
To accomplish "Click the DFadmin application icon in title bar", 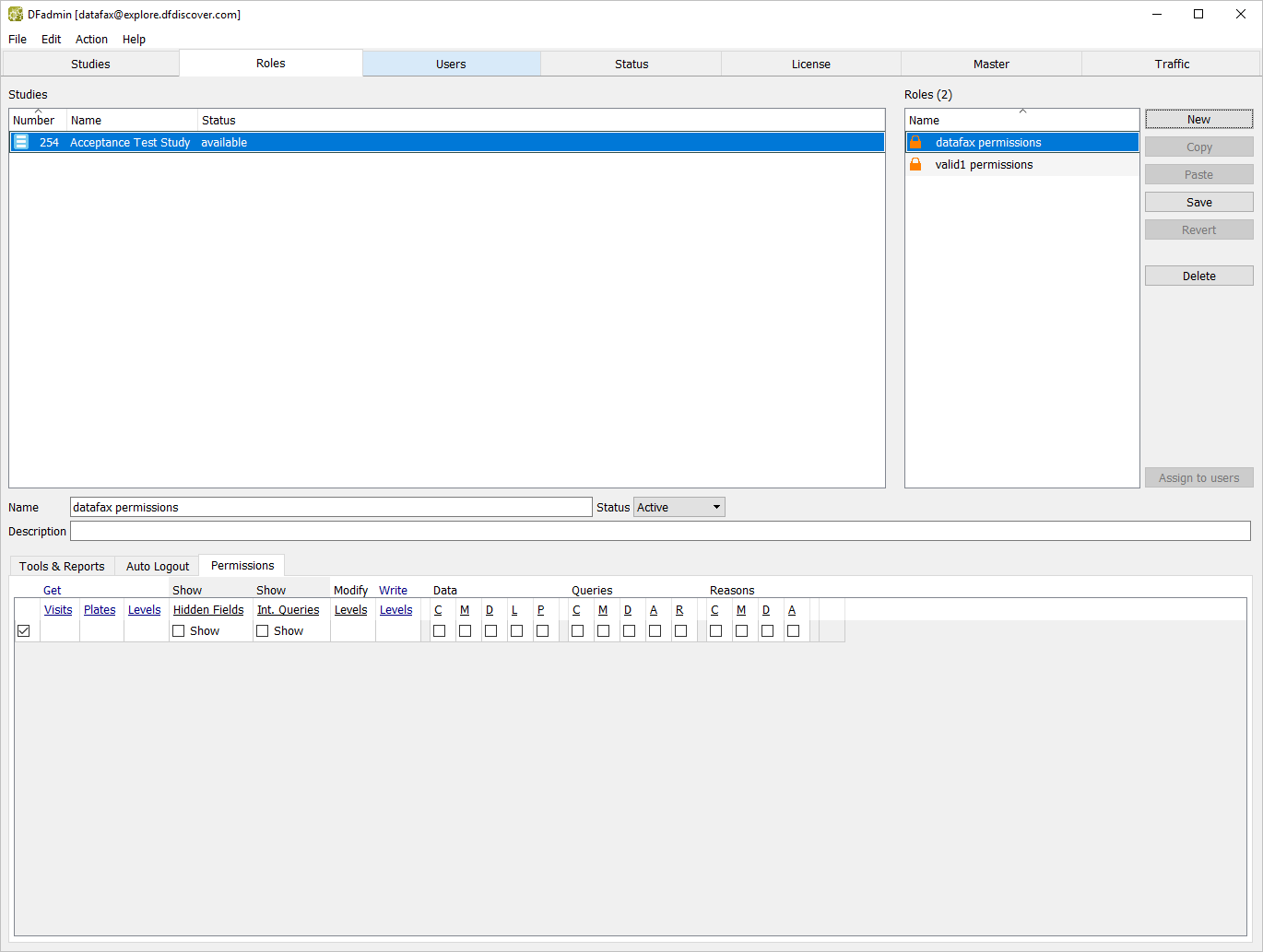I will pyautogui.click(x=15, y=15).
